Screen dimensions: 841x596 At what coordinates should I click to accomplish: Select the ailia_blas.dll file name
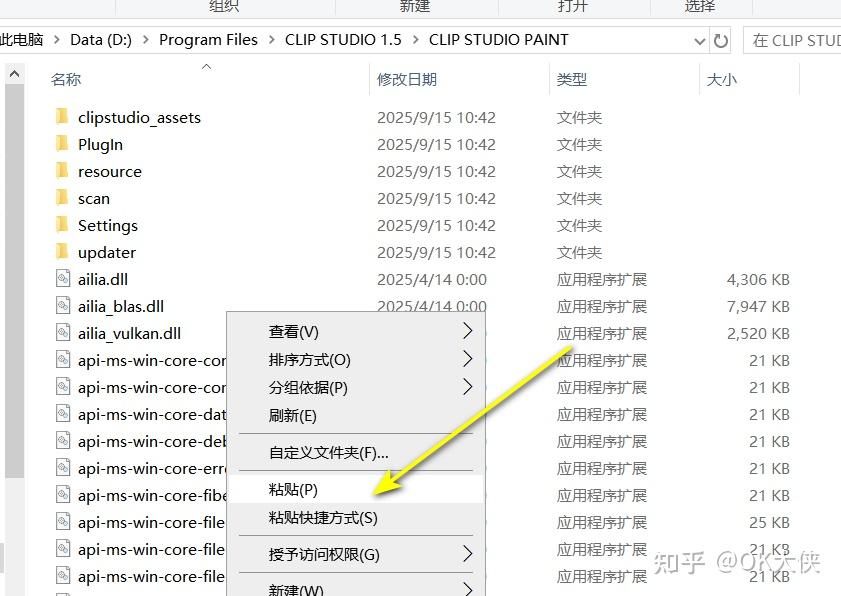[121, 307]
